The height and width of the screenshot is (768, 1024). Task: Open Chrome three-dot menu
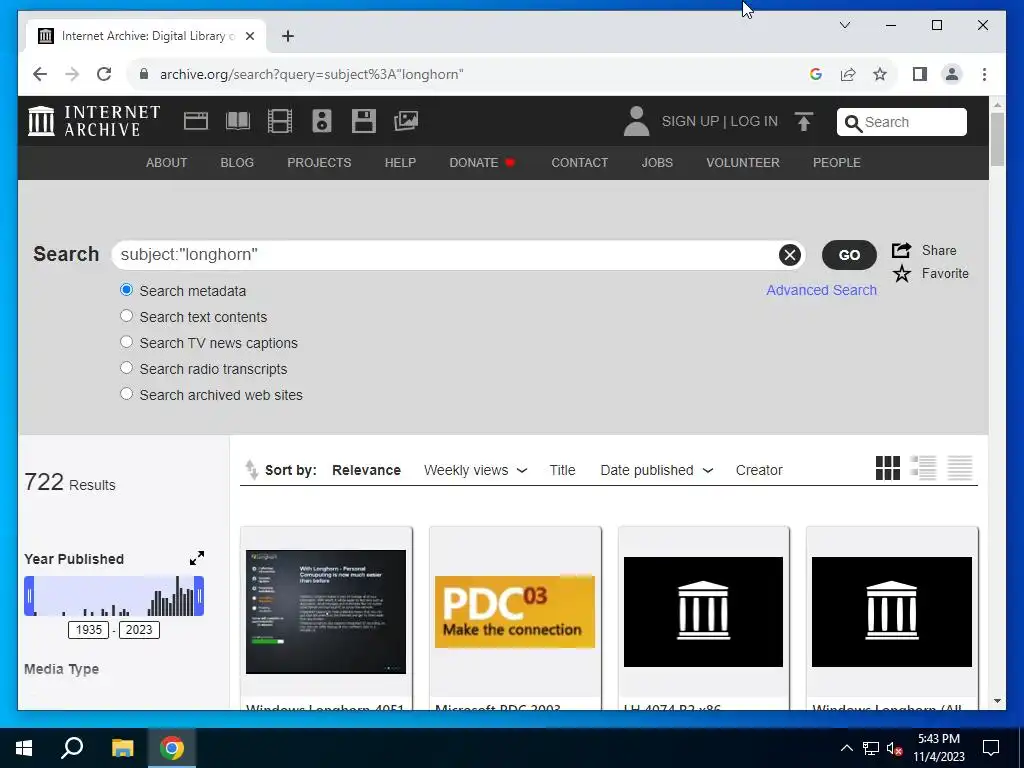(984, 74)
